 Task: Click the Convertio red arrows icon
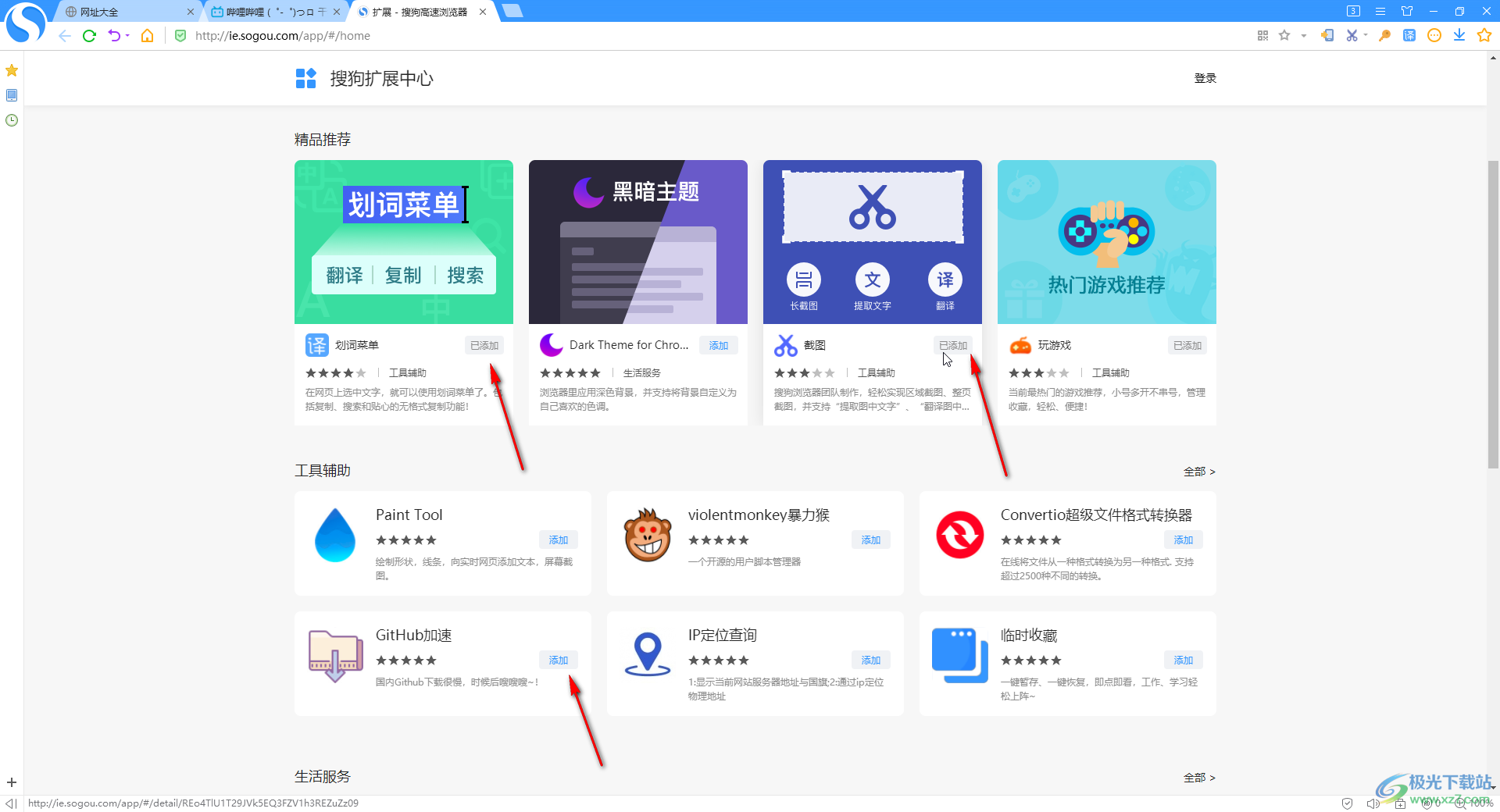click(960, 535)
